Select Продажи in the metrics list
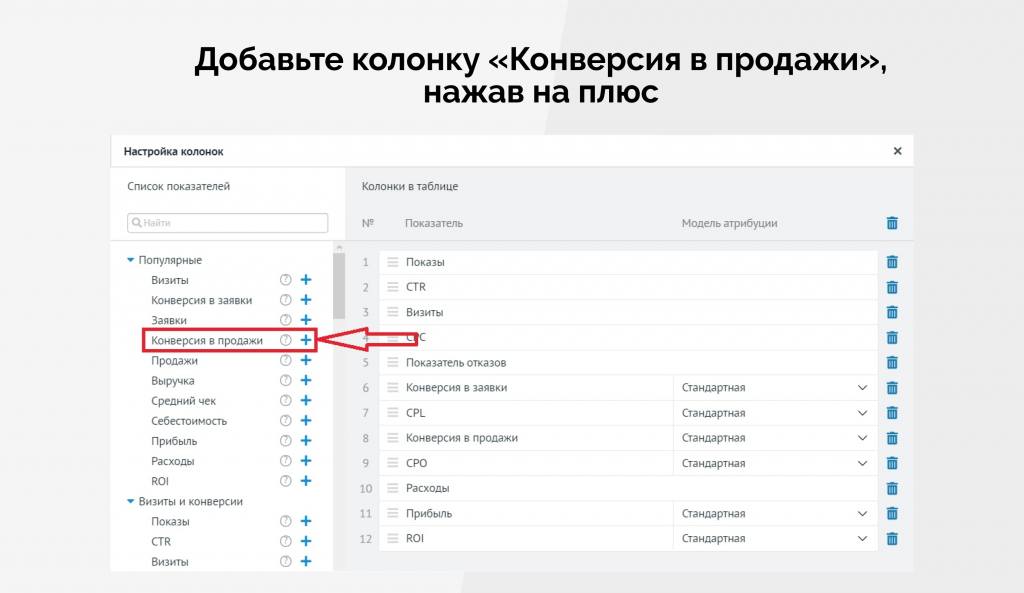 click(x=175, y=361)
